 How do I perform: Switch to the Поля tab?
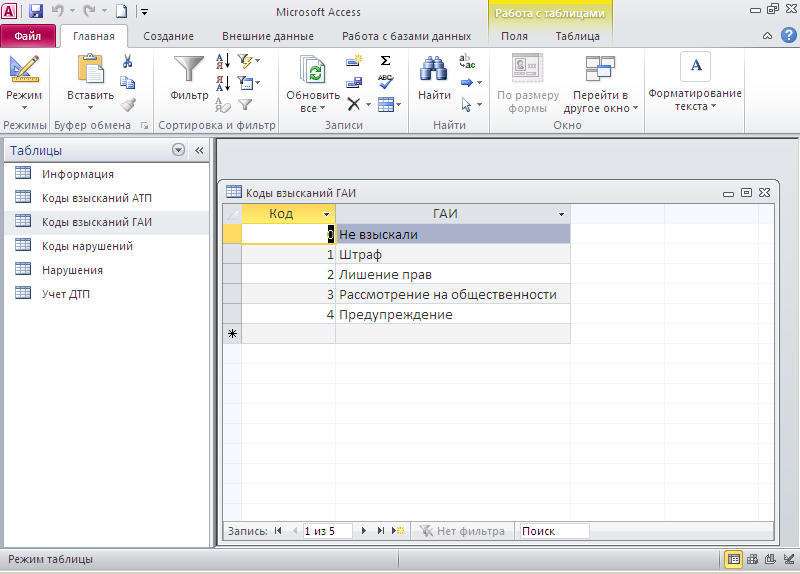tap(514, 36)
